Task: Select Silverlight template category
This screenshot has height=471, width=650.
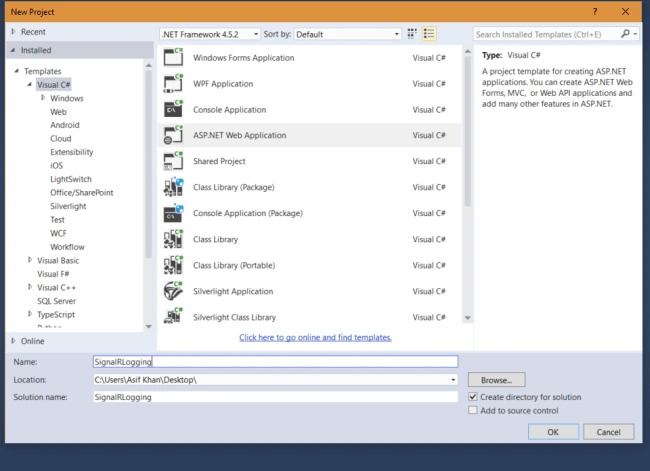Action: tap(68, 206)
